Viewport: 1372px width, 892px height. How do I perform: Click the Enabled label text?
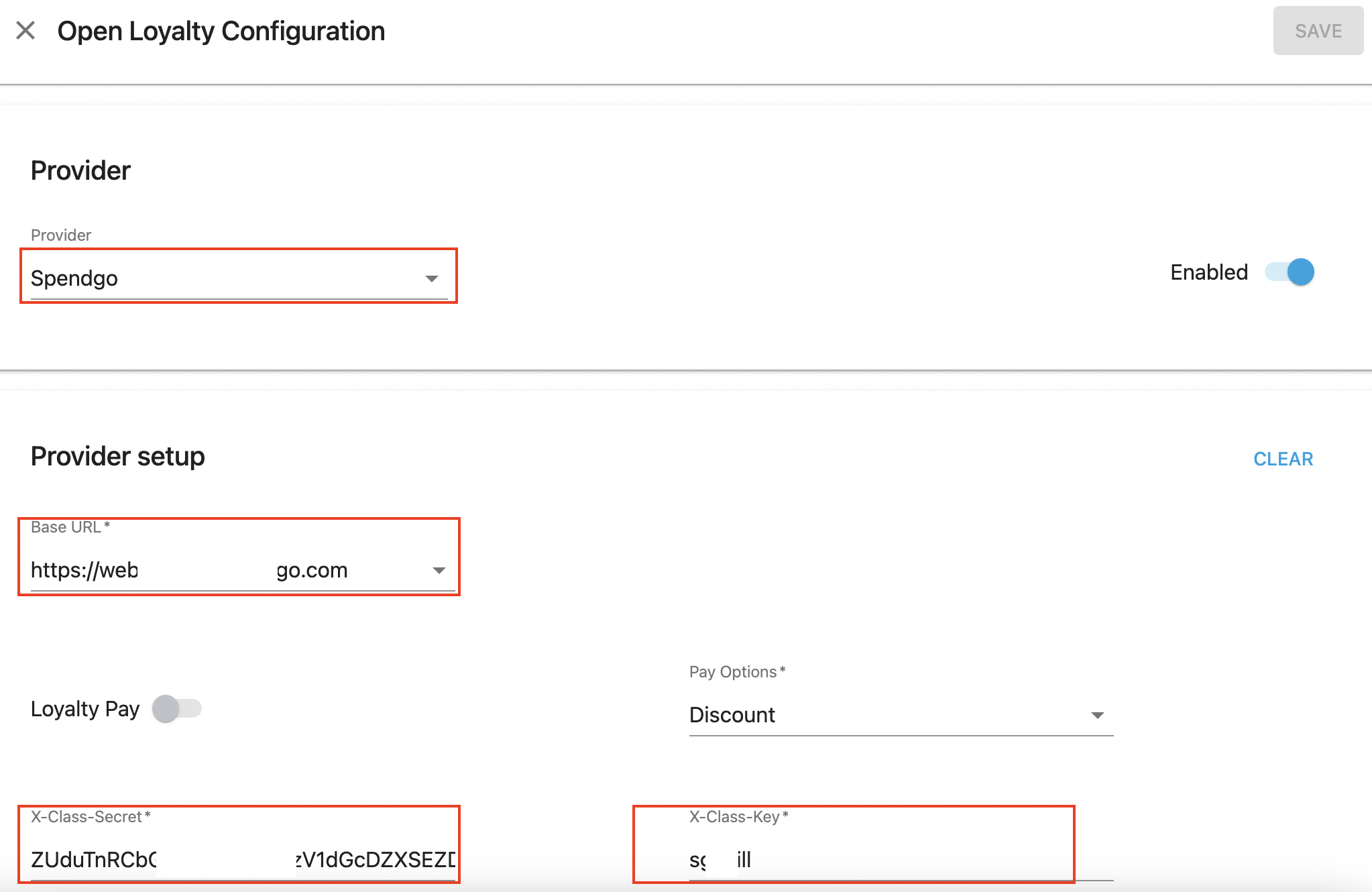pyautogui.click(x=1208, y=272)
